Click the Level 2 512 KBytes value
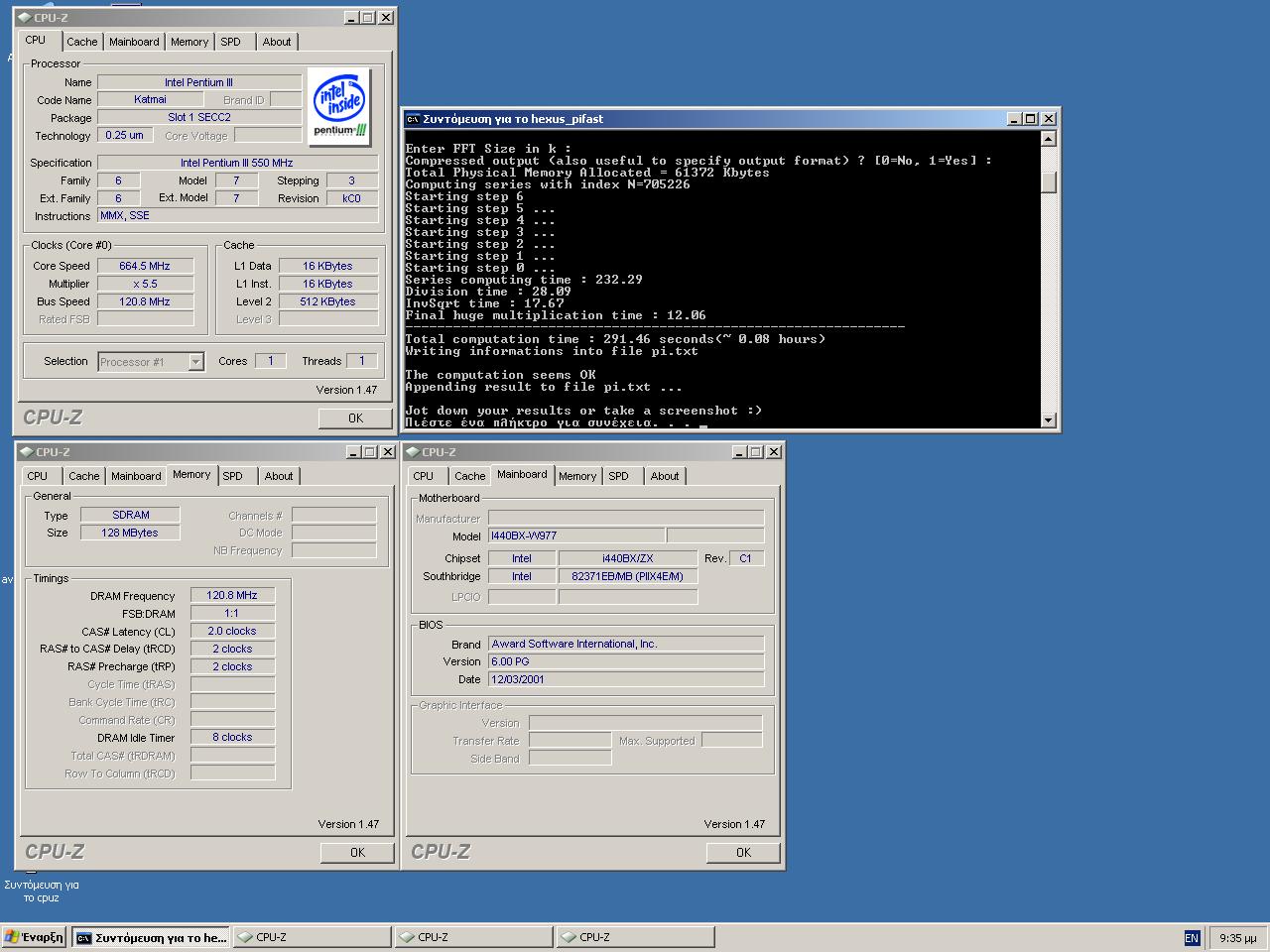Viewport: 1270px width, 952px height. coord(328,301)
